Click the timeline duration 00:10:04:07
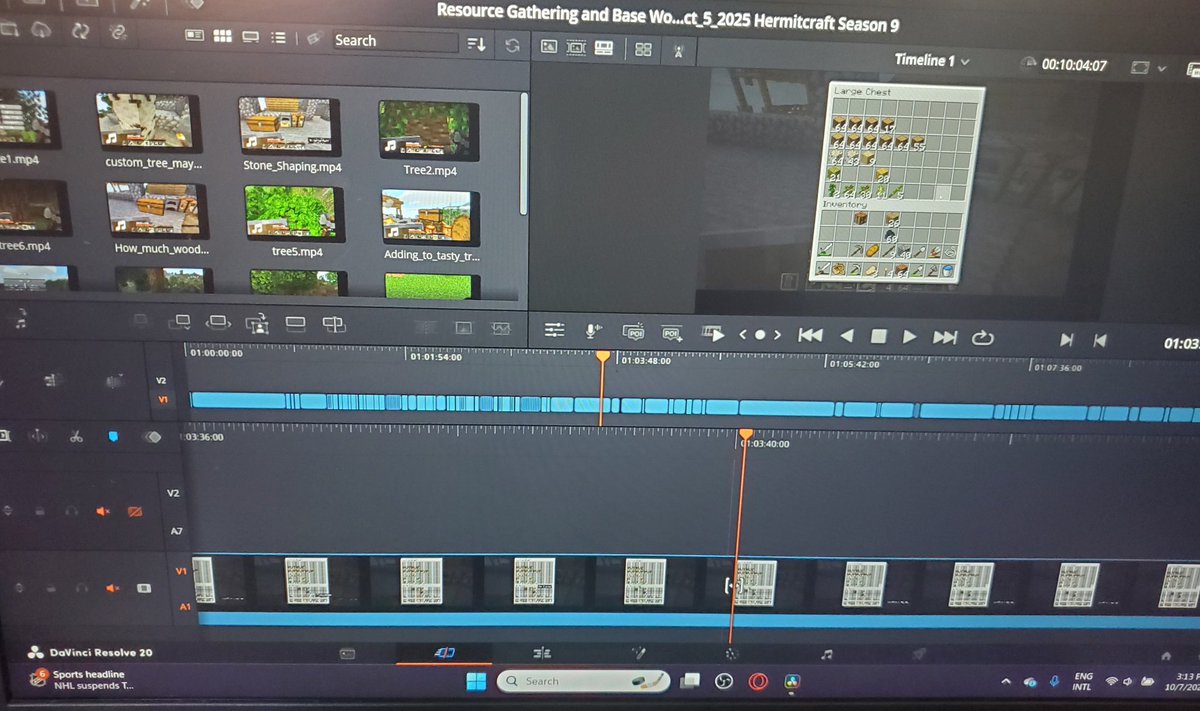The image size is (1200, 711). [1073, 65]
